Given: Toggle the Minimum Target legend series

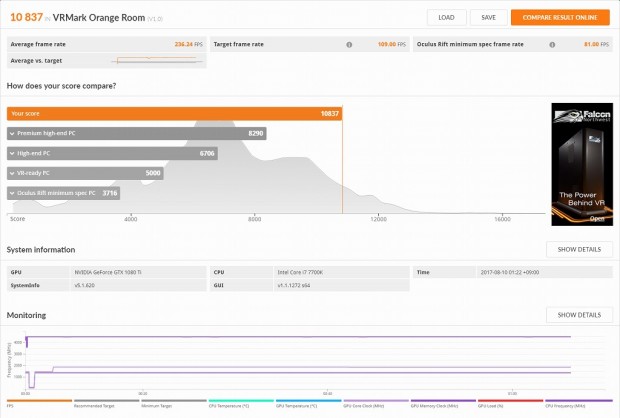Looking at the screenshot, I should (174, 403).
